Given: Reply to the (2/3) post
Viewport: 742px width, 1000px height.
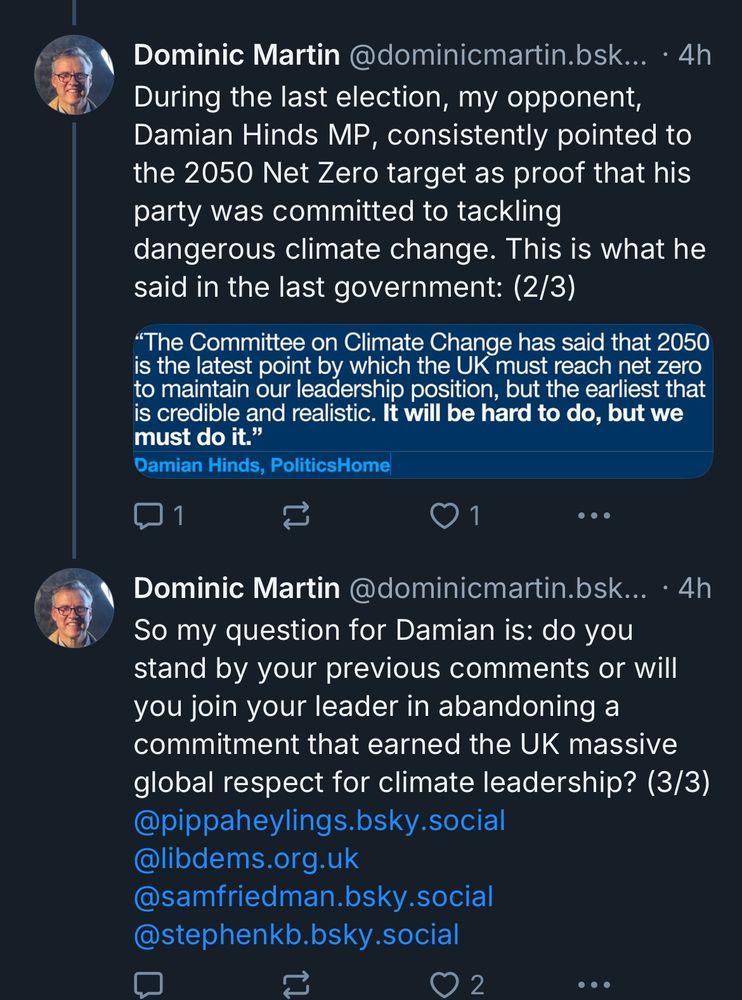Looking at the screenshot, I should (x=148, y=516).
